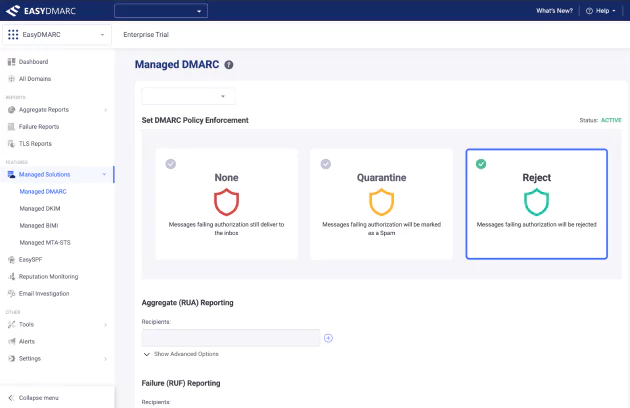Click the EasySPF icon
This screenshot has height=408, width=630.
[11, 260]
